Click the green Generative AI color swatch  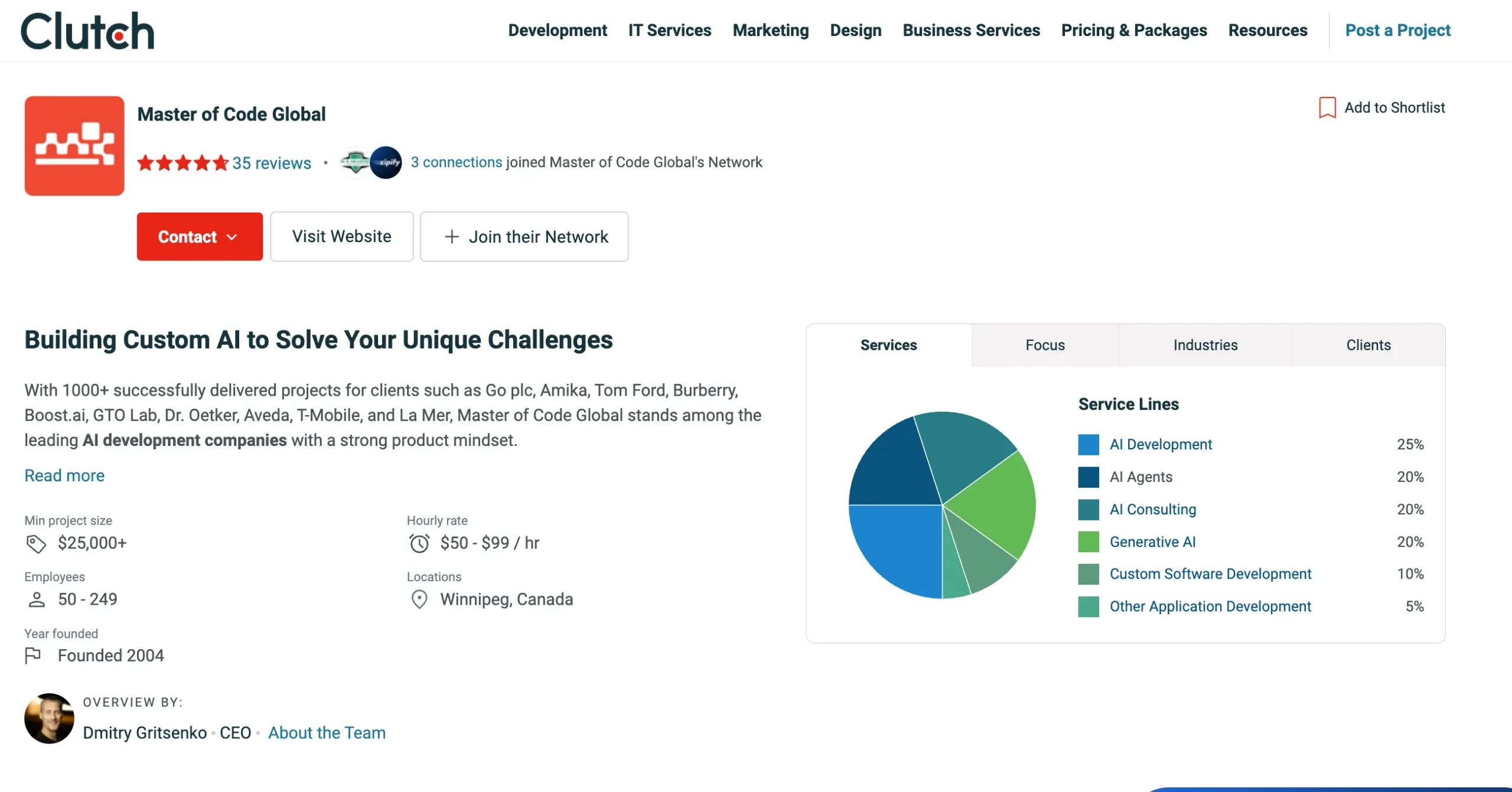point(1089,542)
